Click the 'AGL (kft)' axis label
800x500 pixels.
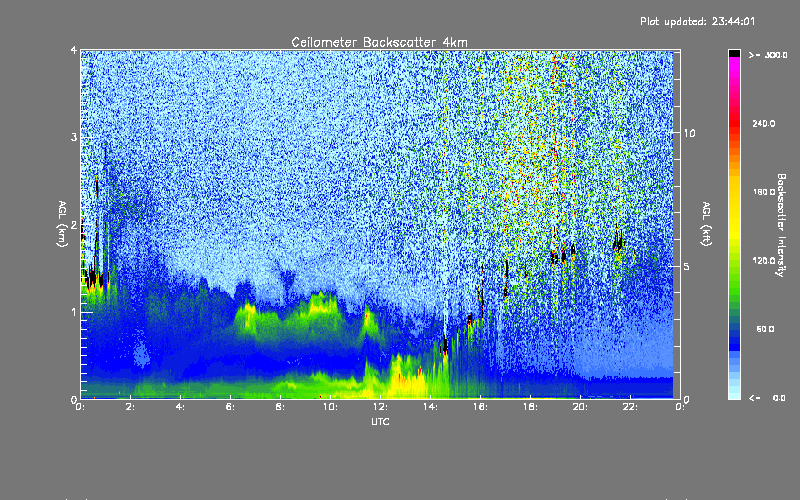[x=706, y=224]
